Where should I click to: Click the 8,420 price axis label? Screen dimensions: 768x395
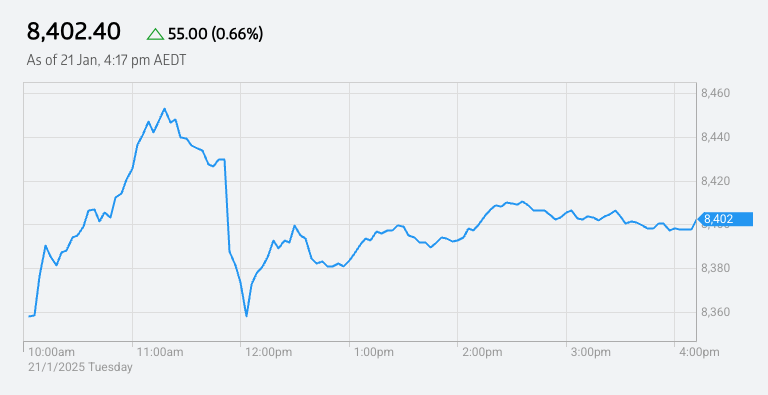(x=716, y=181)
